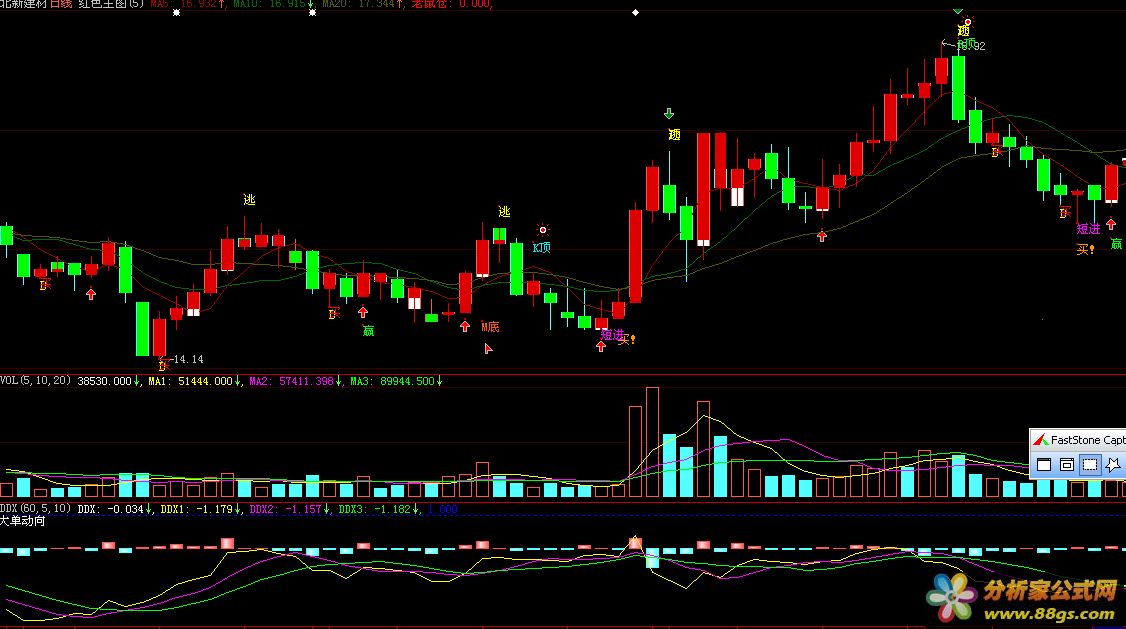
Task: Click the sun-shaped marker above K顶
Action: click(x=543, y=229)
